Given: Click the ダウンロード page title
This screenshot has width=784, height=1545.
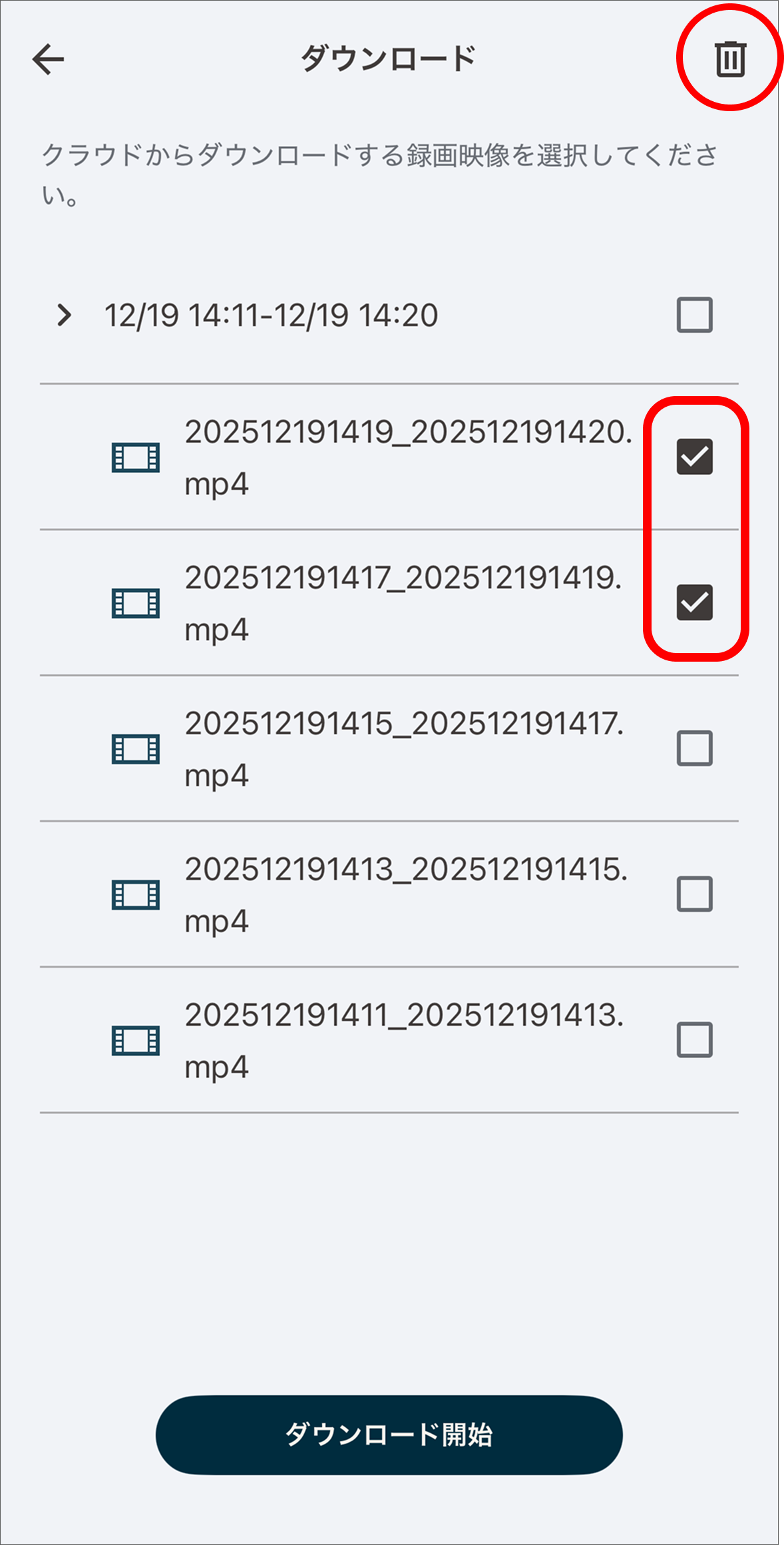Looking at the screenshot, I should [x=389, y=59].
